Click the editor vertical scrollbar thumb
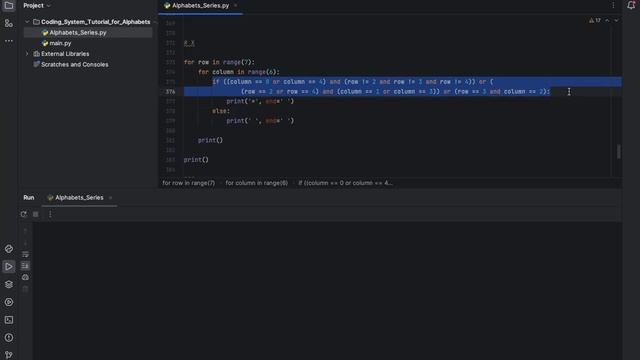Image resolution: width=640 pixels, height=360 pixels. tap(619, 152)
